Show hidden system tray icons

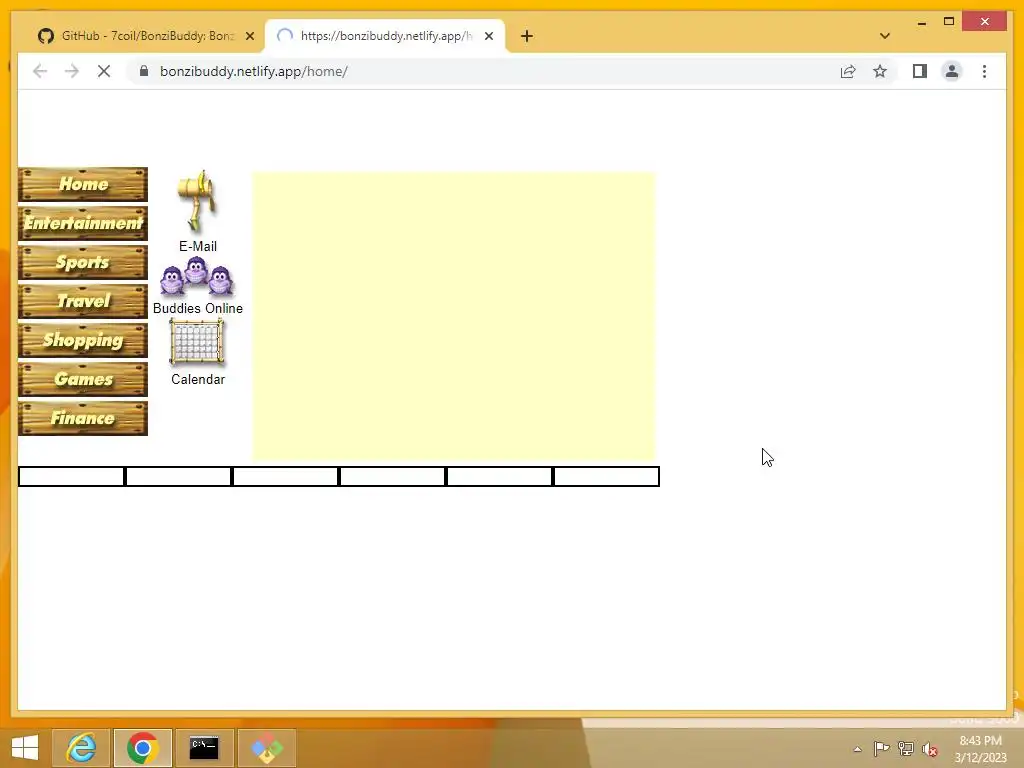pyautogui.click(x=857, y=749)
